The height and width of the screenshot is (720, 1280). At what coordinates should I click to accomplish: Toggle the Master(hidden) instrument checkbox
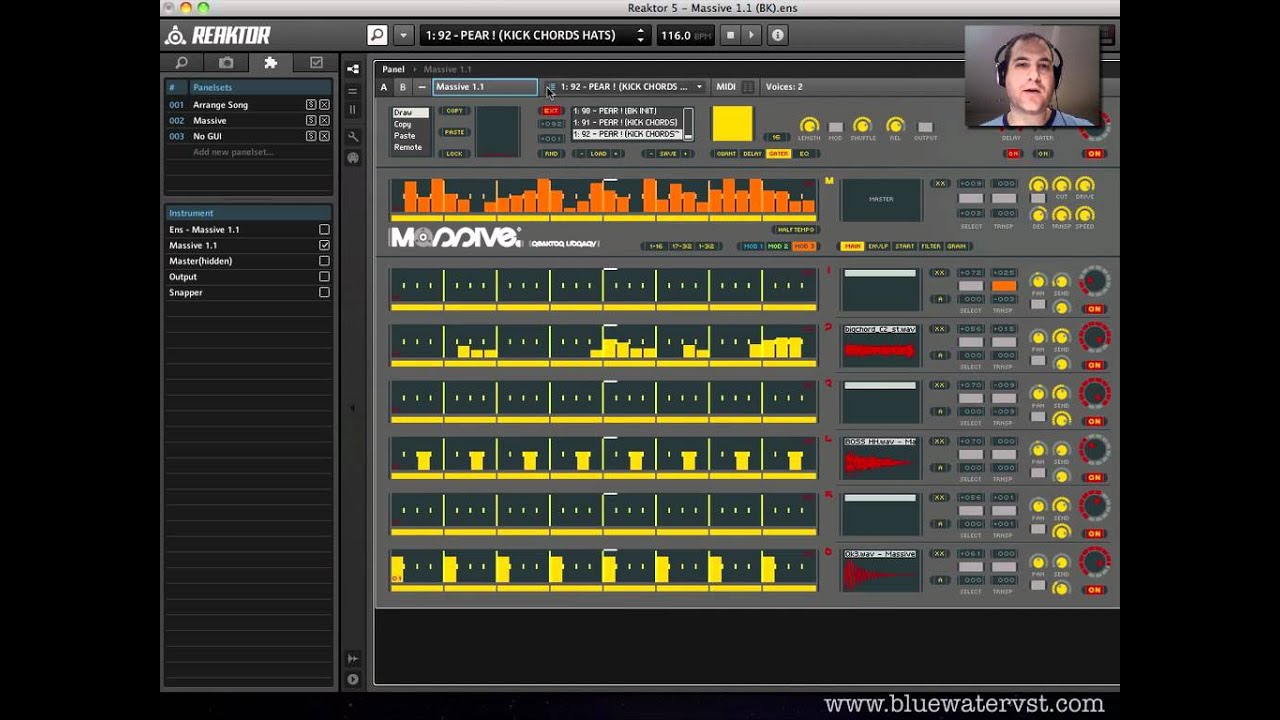(x=324, y=261)
